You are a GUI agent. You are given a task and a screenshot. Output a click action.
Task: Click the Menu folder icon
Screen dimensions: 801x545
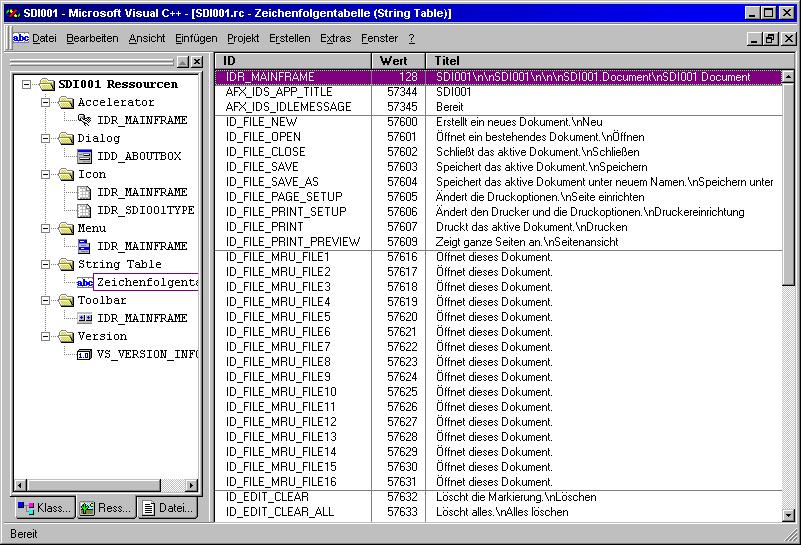click(66, 228)
